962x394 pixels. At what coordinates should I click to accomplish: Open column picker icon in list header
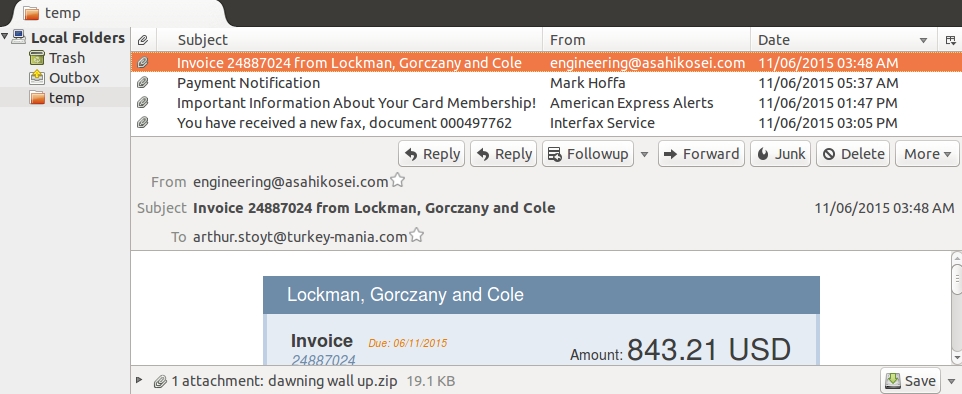(x=950, y=40)
